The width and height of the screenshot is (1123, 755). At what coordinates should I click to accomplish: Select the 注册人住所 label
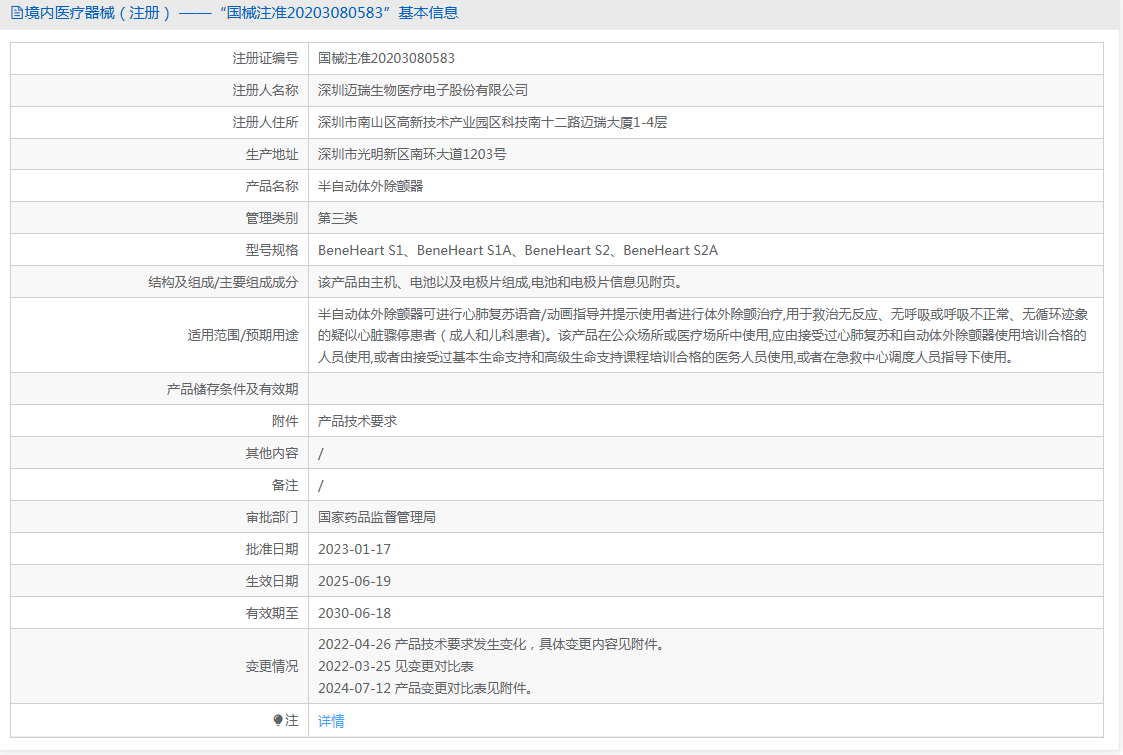click(265, 122)
